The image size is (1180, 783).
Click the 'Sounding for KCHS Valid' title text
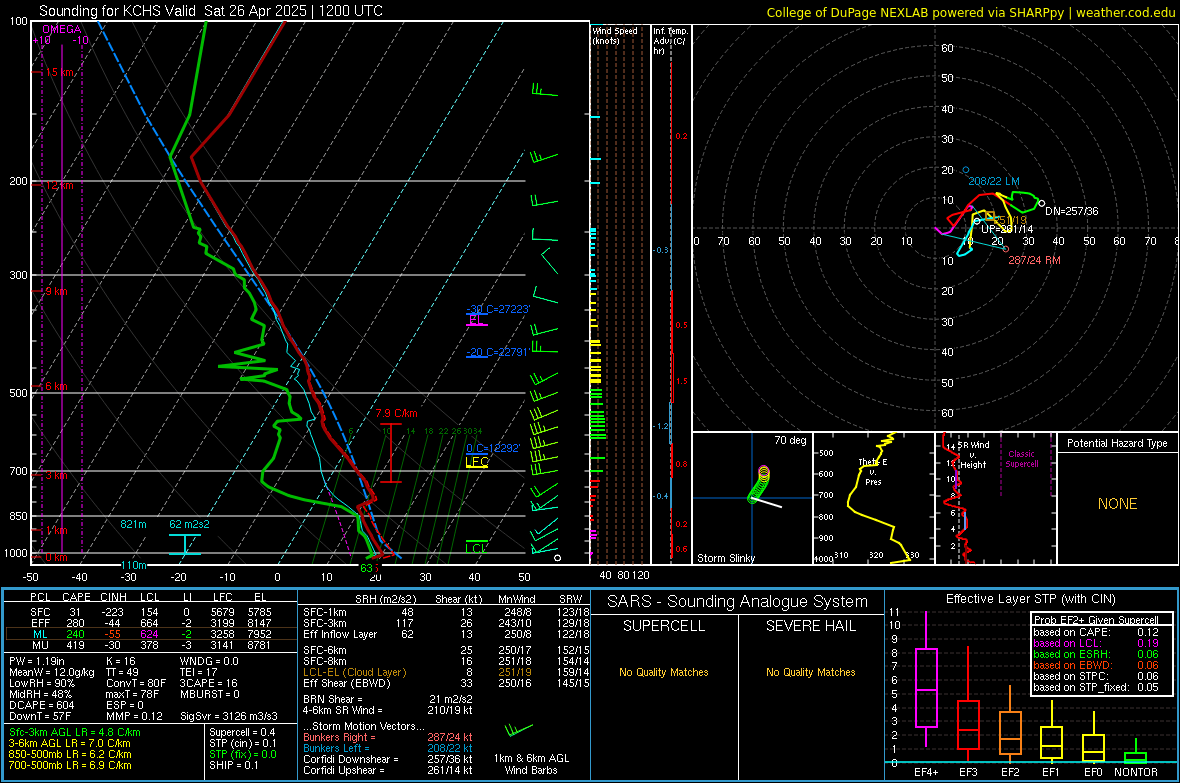pyautogui.click(x=117, y=11)
